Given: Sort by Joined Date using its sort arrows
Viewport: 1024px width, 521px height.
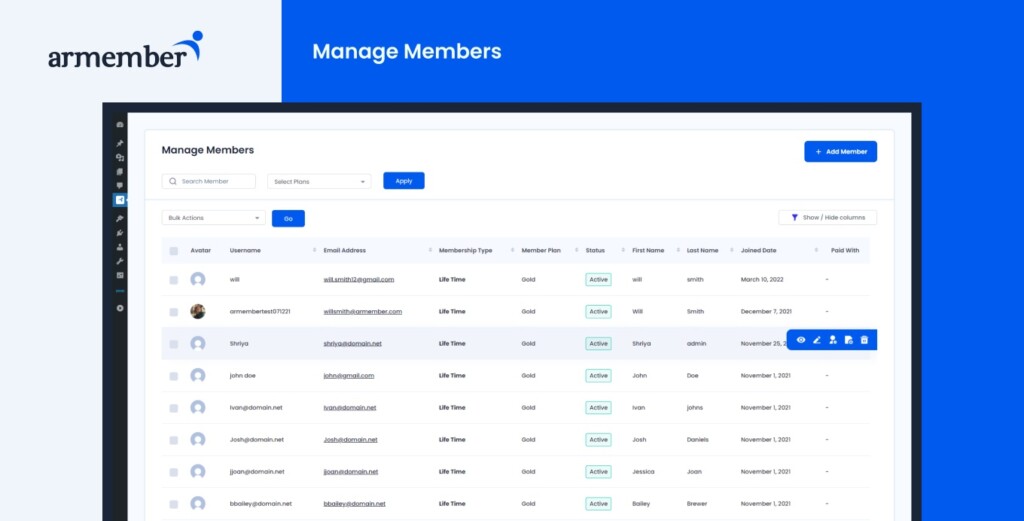Looking at the screenshot, I should pos(816,251).
